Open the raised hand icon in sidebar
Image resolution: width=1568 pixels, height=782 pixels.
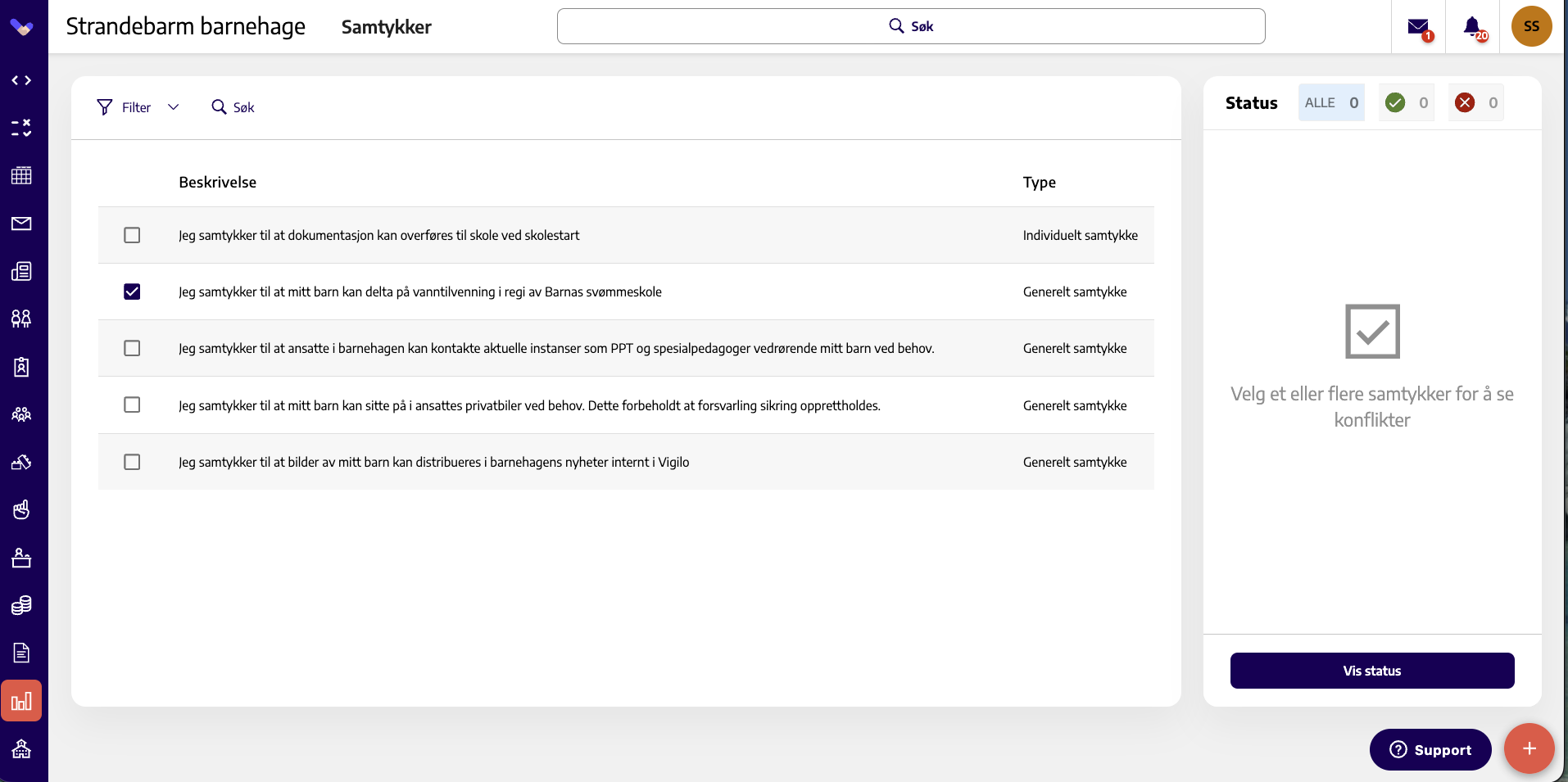[21, 509]
